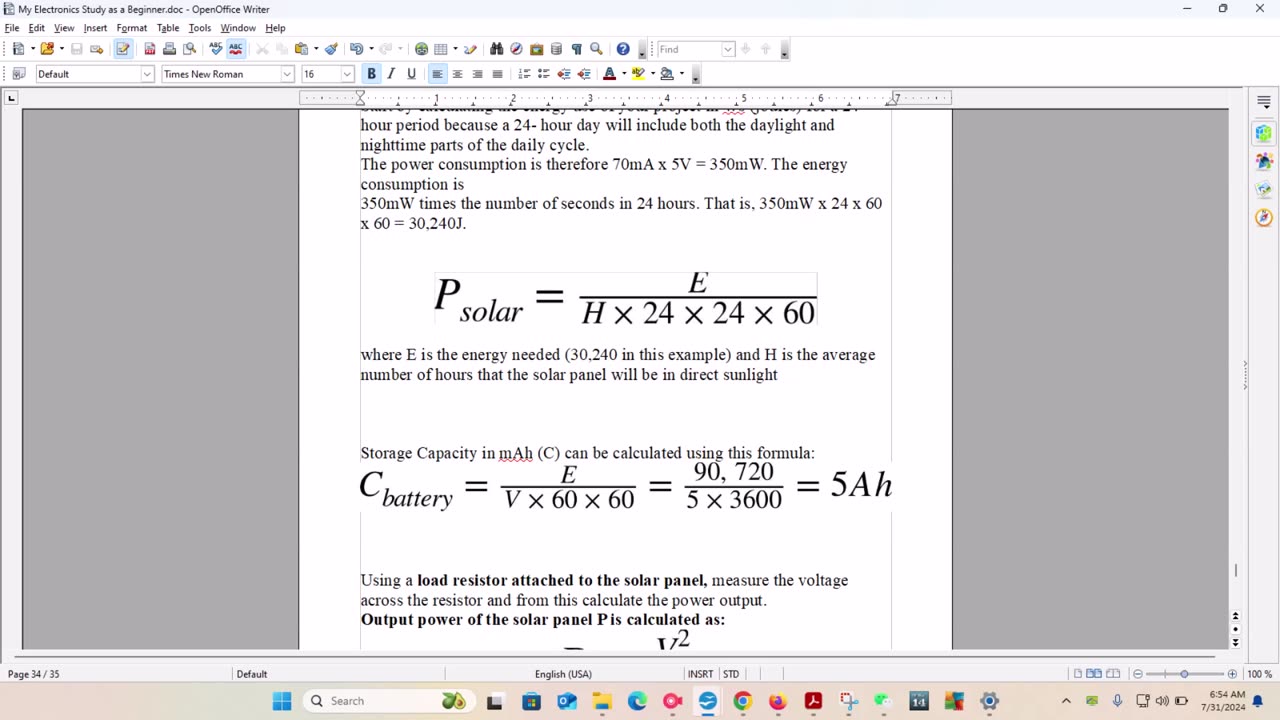Click the New document icon
The width and height of the screenshot is (1280, 720).
(x=18, y=49)
